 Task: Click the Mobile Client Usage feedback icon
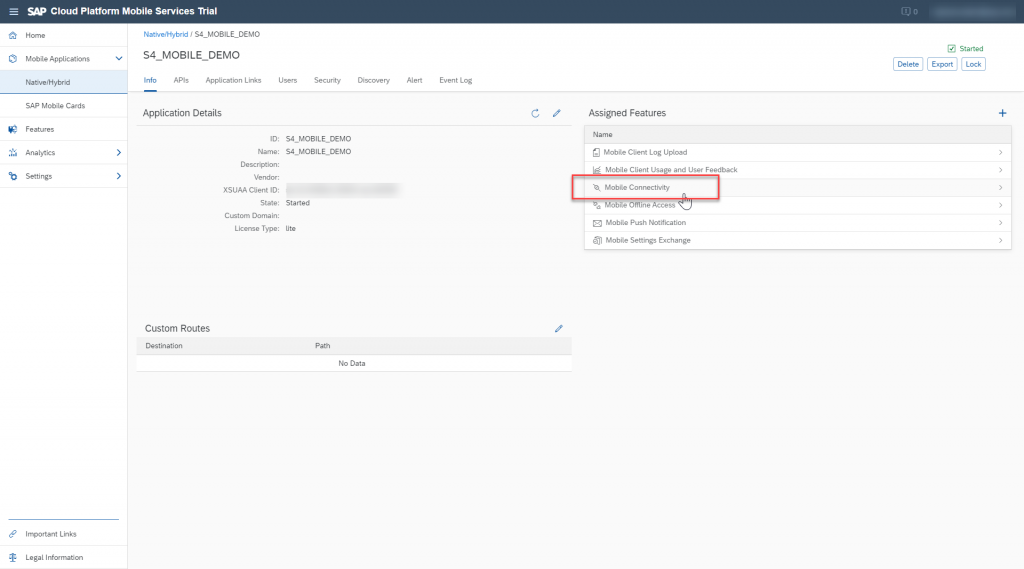(597, 170)
